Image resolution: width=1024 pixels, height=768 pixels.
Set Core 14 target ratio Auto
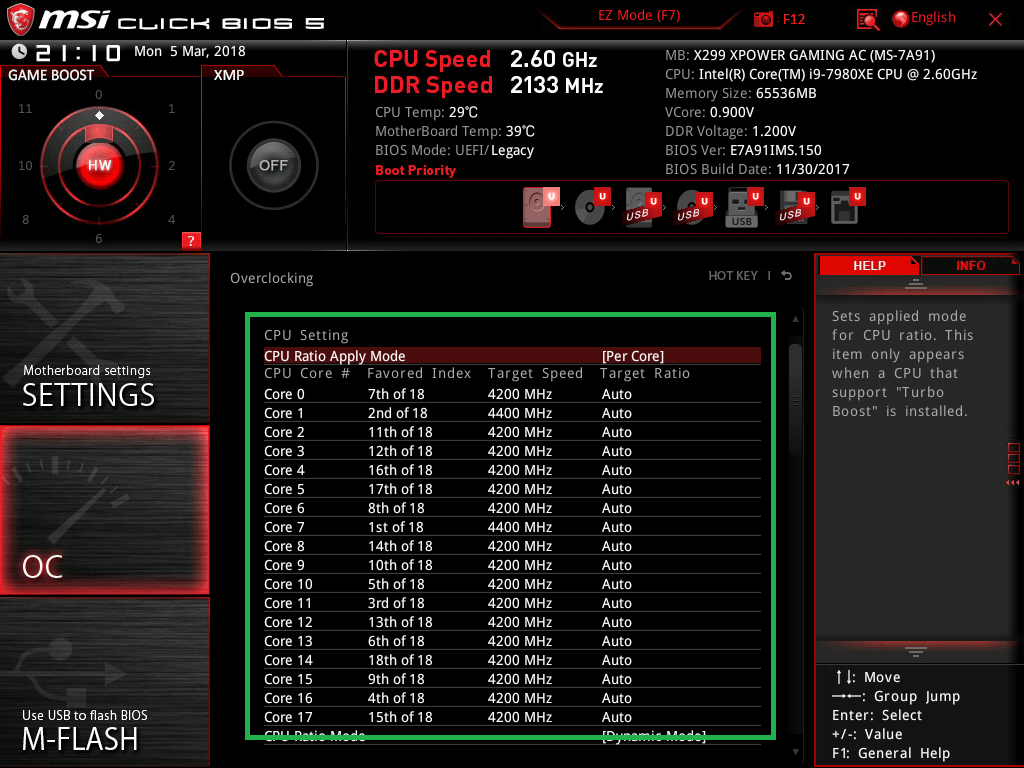pos(616,660)
